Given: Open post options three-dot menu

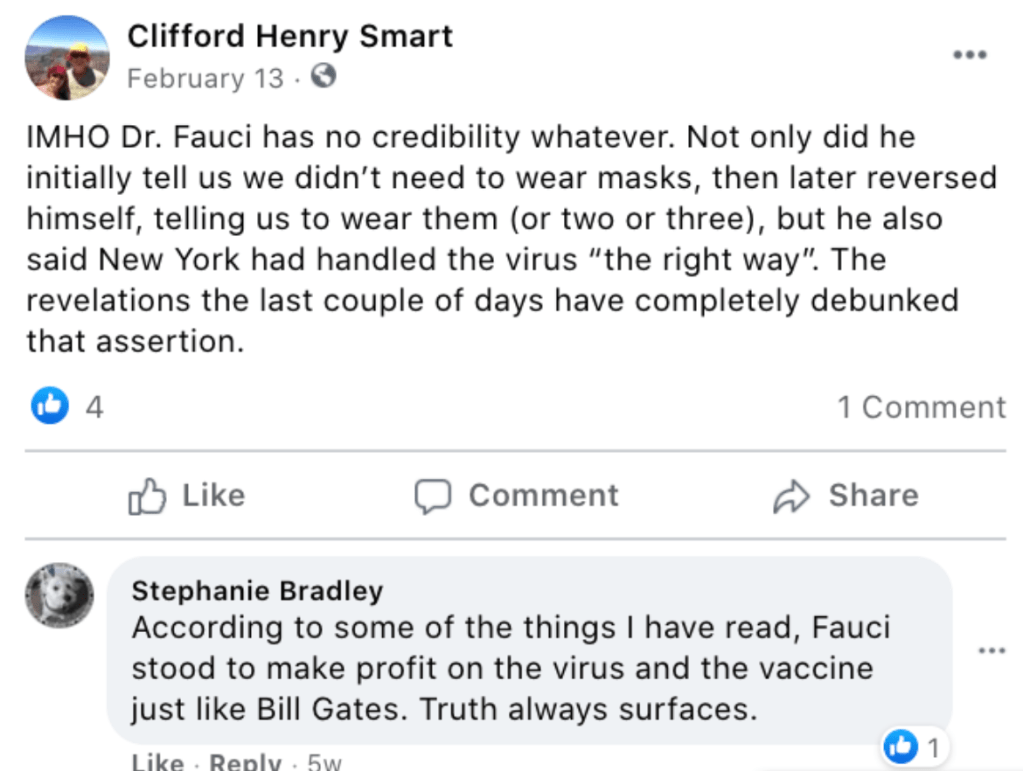Looking at the screenshot, I should pyautogui.click(x=969, y=55).
